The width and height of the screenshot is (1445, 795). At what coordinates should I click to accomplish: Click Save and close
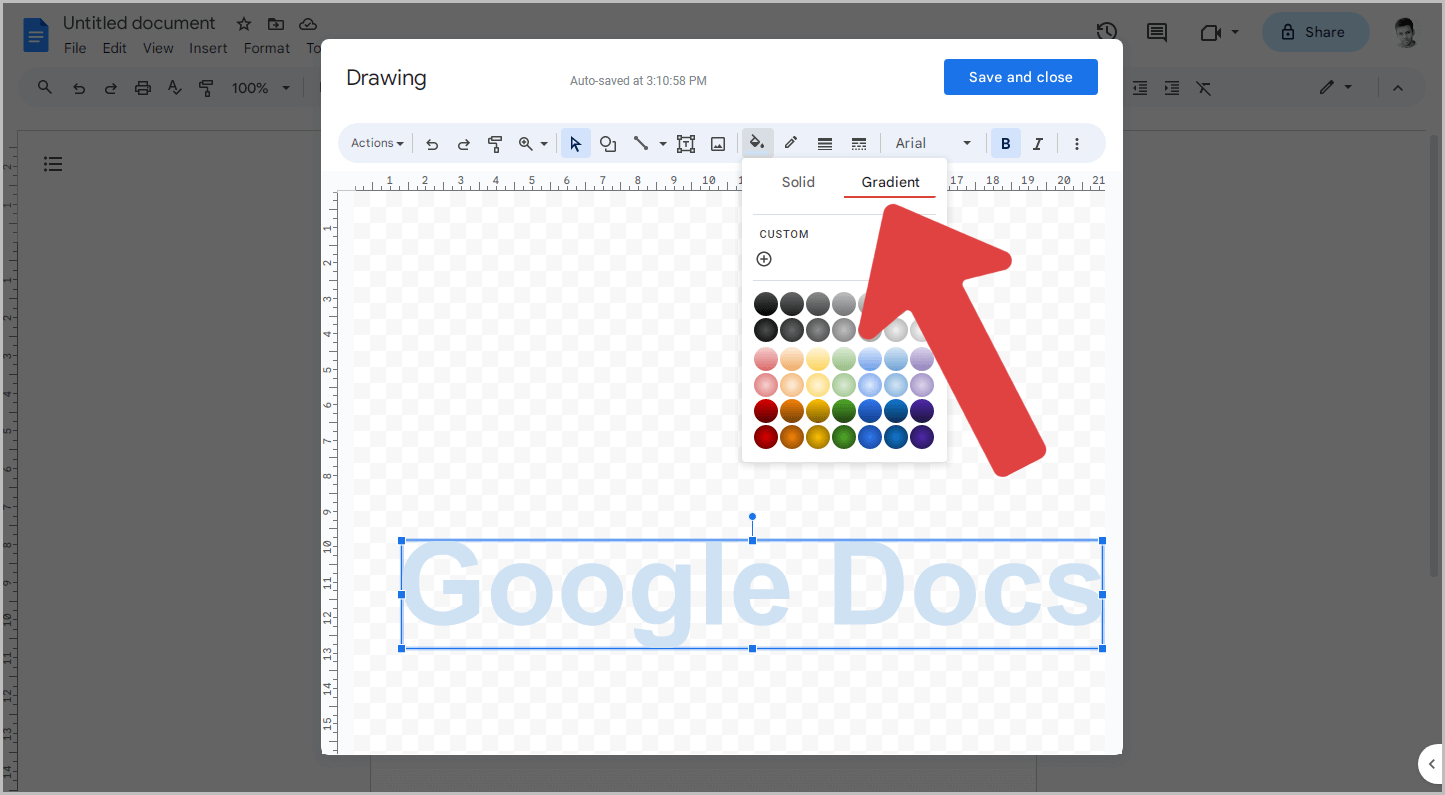pos(1021,77)
